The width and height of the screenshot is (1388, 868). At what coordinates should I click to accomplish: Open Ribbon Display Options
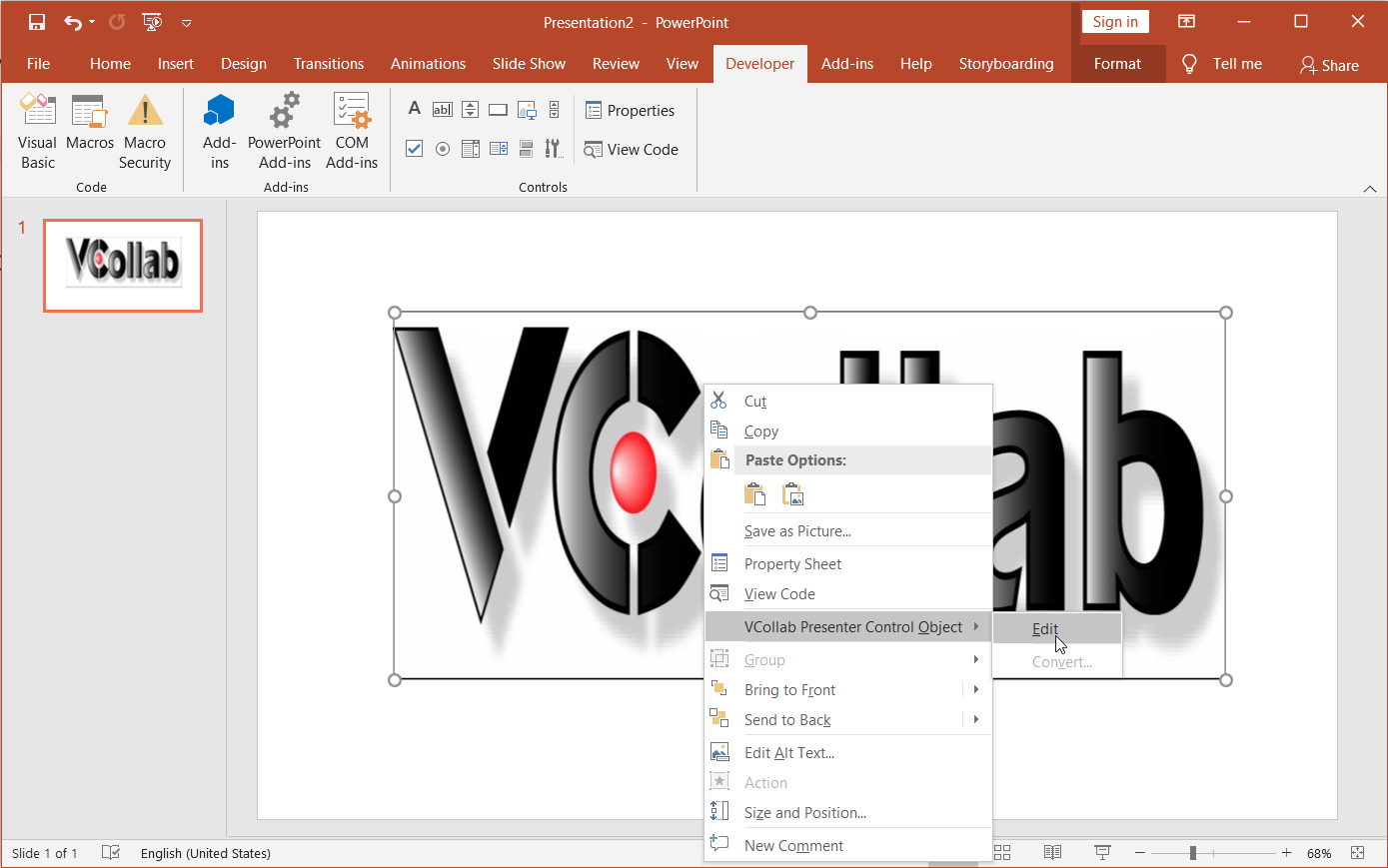point(1186,22)
